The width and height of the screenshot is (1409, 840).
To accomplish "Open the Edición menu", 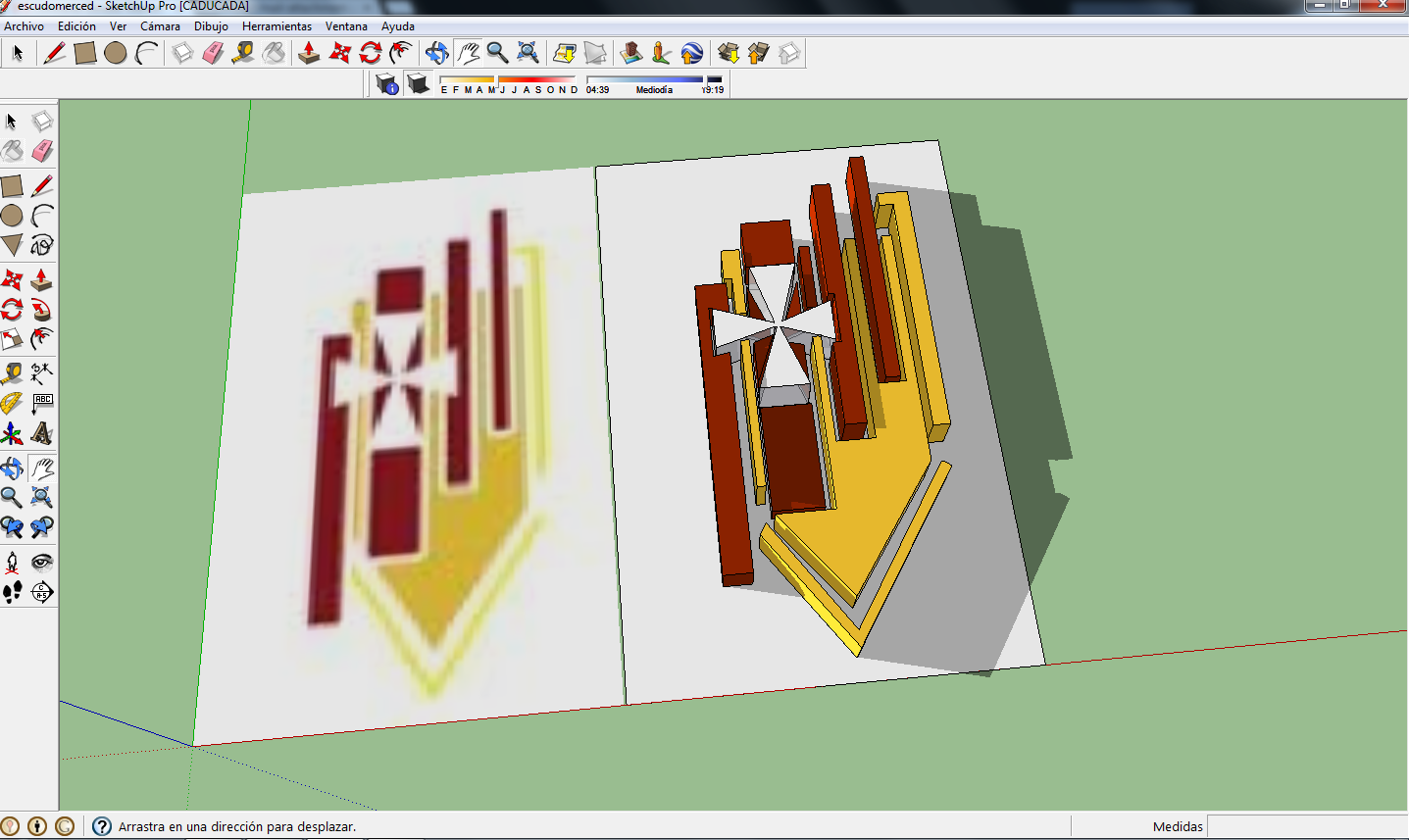I will coord(76,26).
